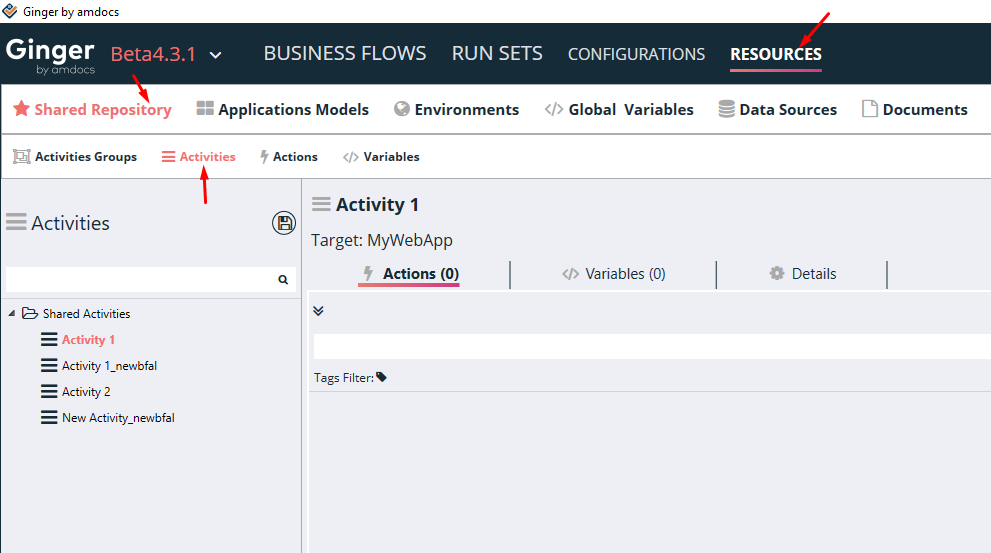Open Applications Models section
Viewport: 991px width, 553px height.
click(x=283, y=110)
